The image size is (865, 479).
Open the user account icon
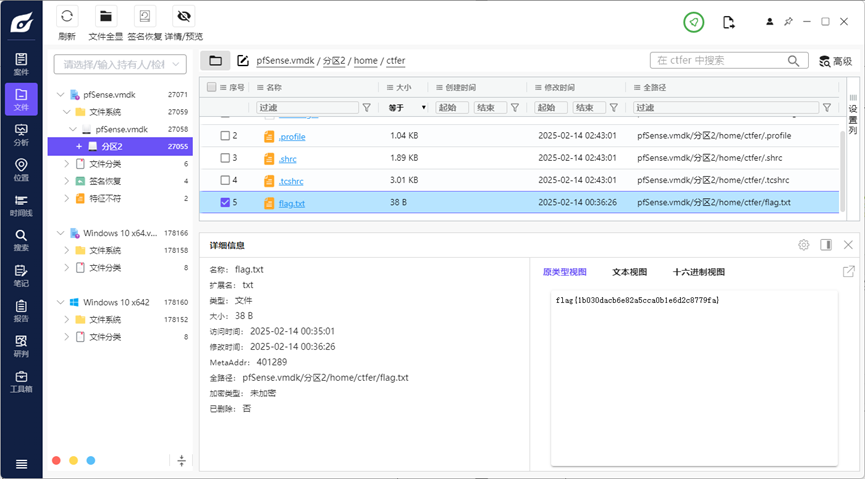pyautogui.click(x=769, y=22)
